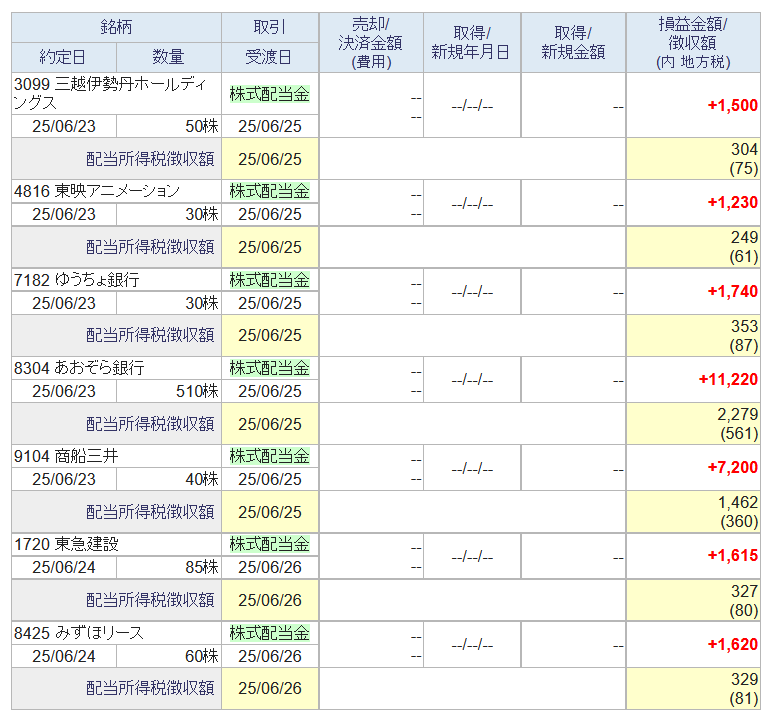
Task: Click the 取得/新規年月日 header
Action: coord(472,42)
